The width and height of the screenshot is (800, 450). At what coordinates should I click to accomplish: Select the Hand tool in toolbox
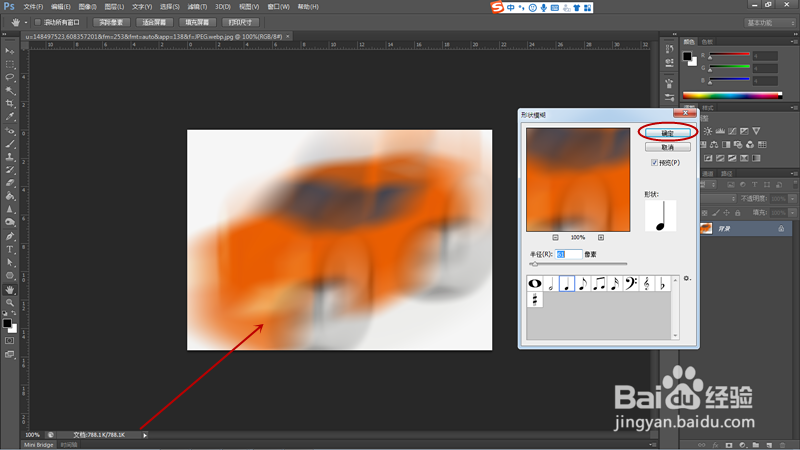click(x=10, y=290)
